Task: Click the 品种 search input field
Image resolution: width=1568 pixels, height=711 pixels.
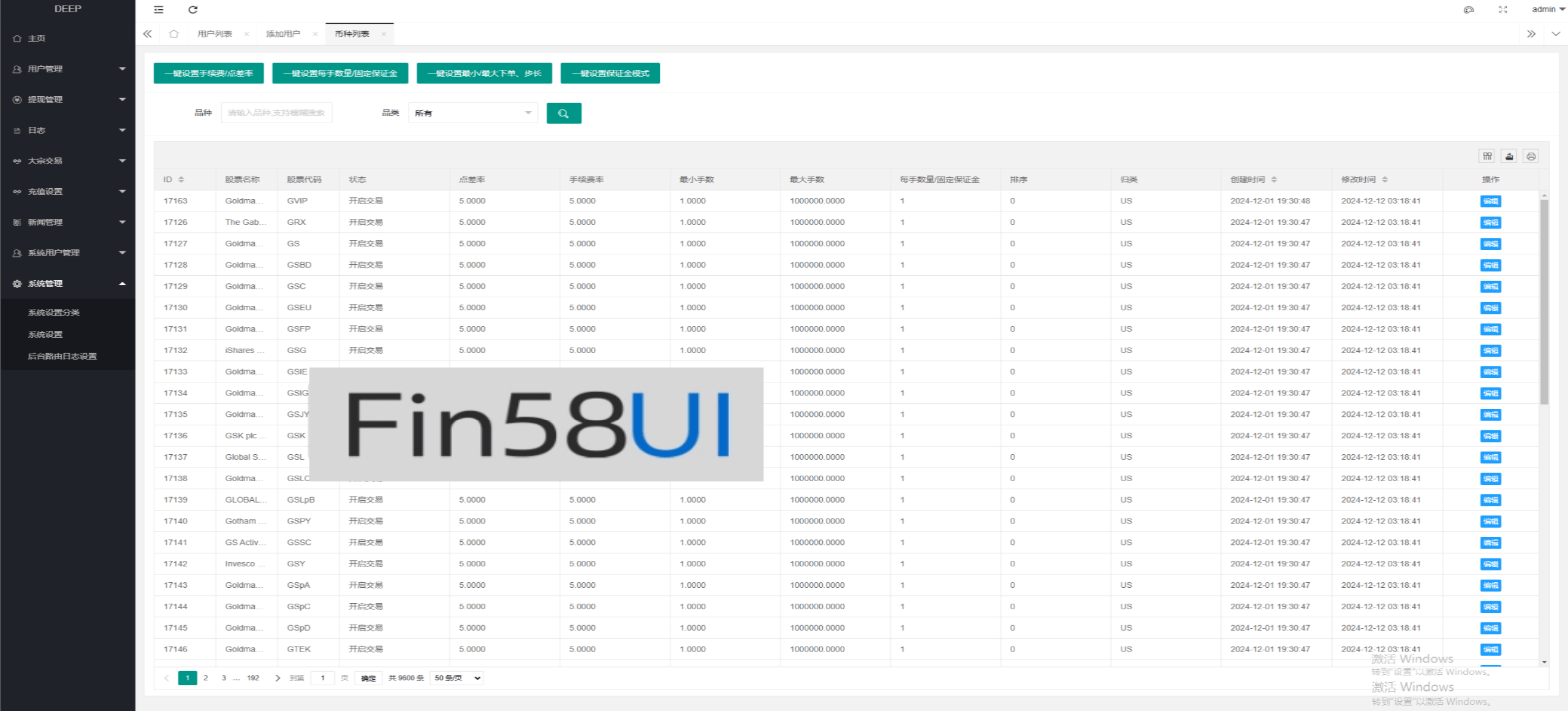Action: tap(276, 113)
